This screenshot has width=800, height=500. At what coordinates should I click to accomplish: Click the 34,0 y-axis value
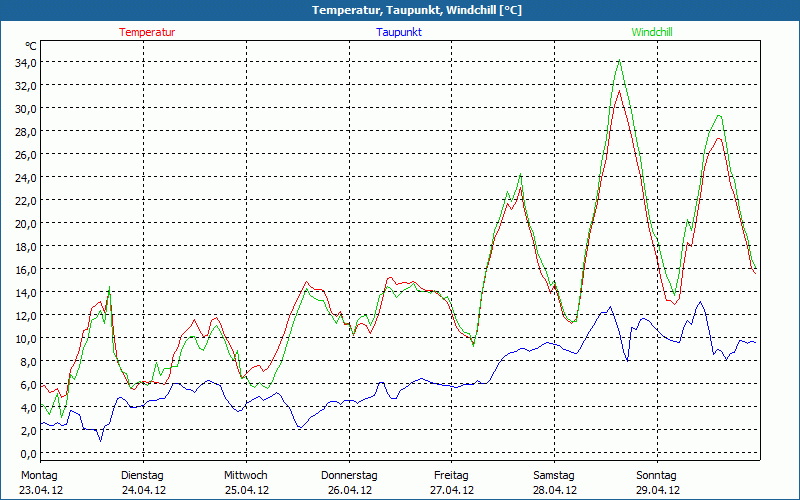point(26,62)
